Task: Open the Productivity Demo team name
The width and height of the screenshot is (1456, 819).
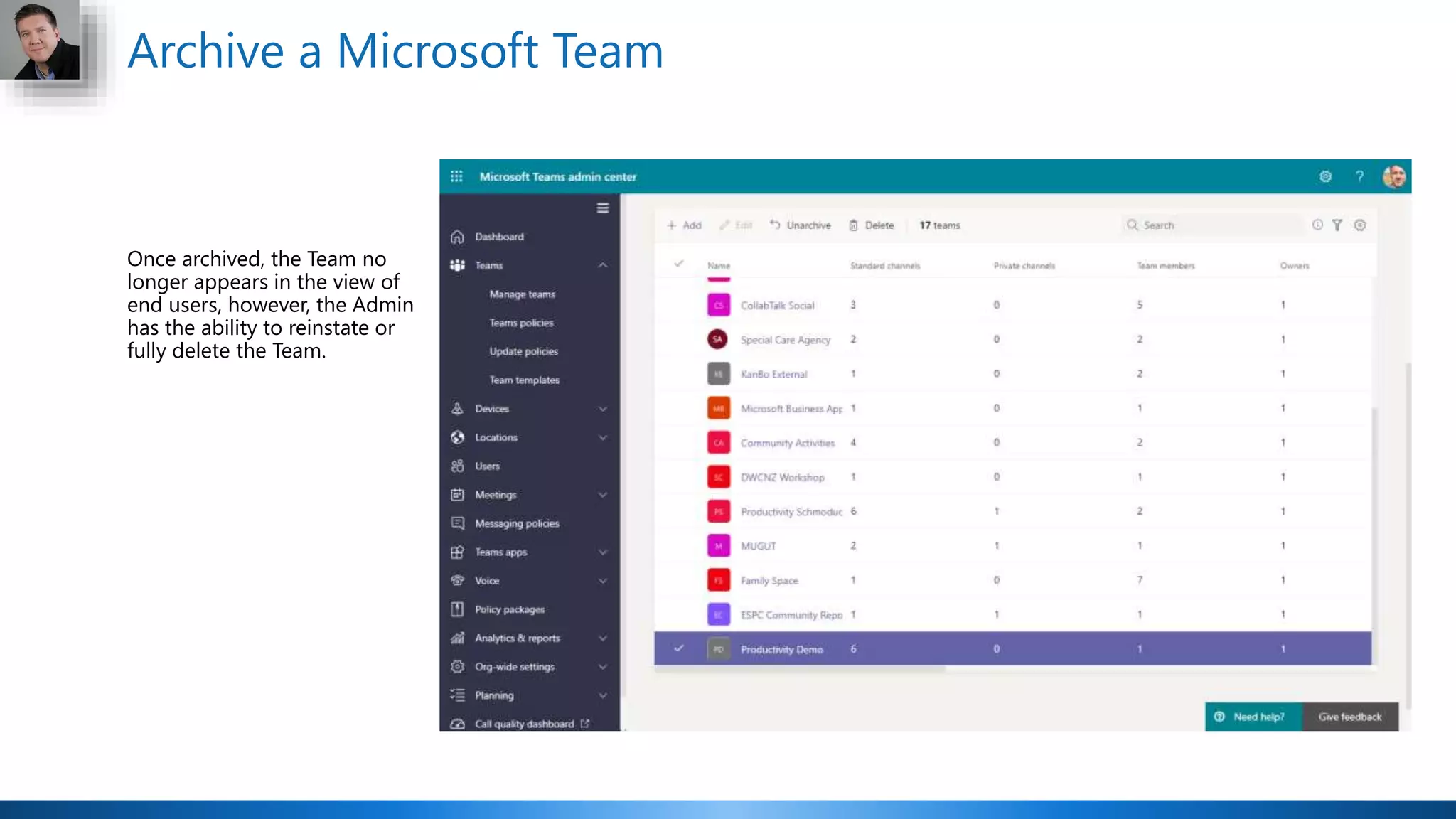Action: (x=781, y=649)
